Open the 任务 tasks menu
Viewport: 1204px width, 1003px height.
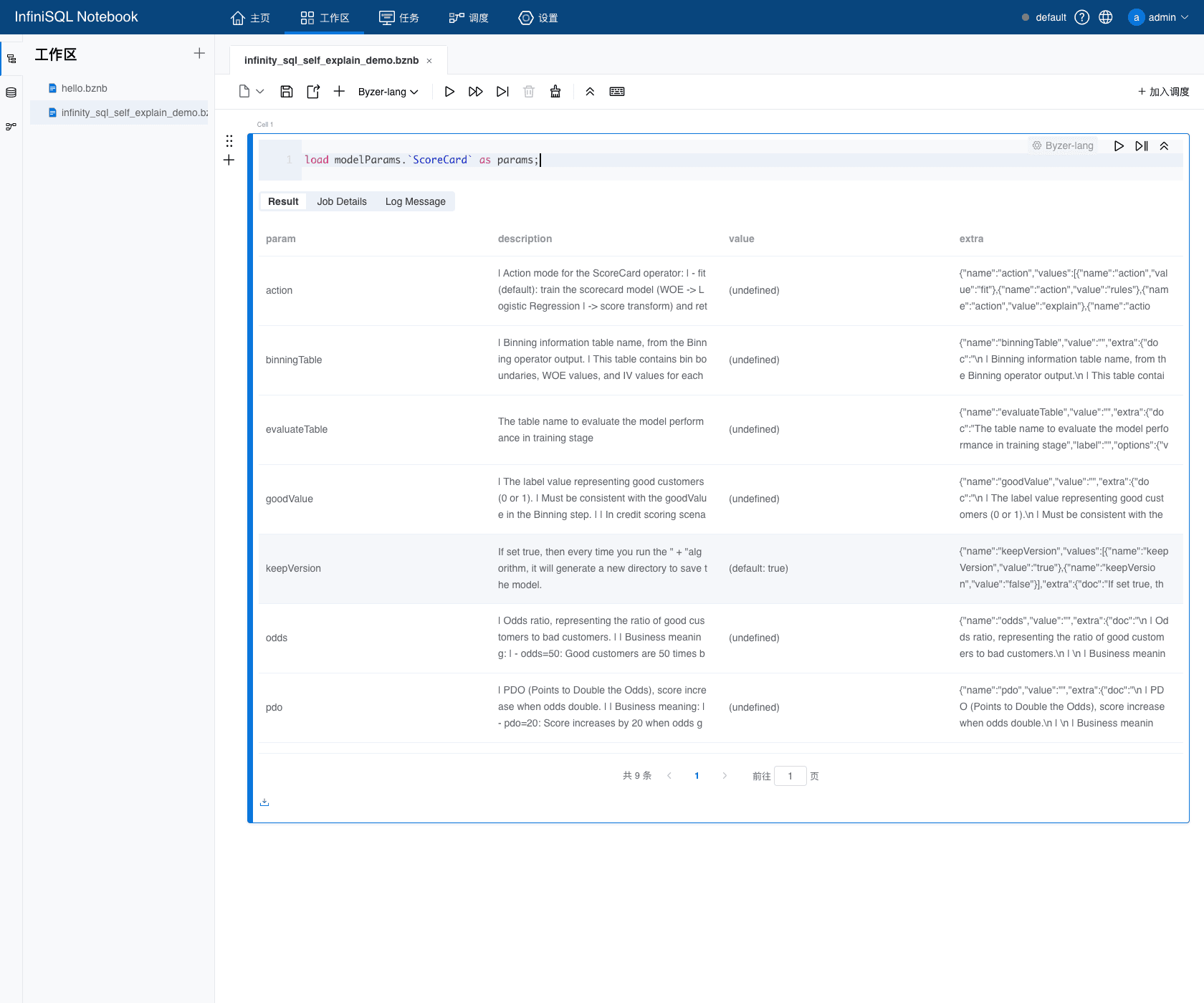tap(399, 18)
